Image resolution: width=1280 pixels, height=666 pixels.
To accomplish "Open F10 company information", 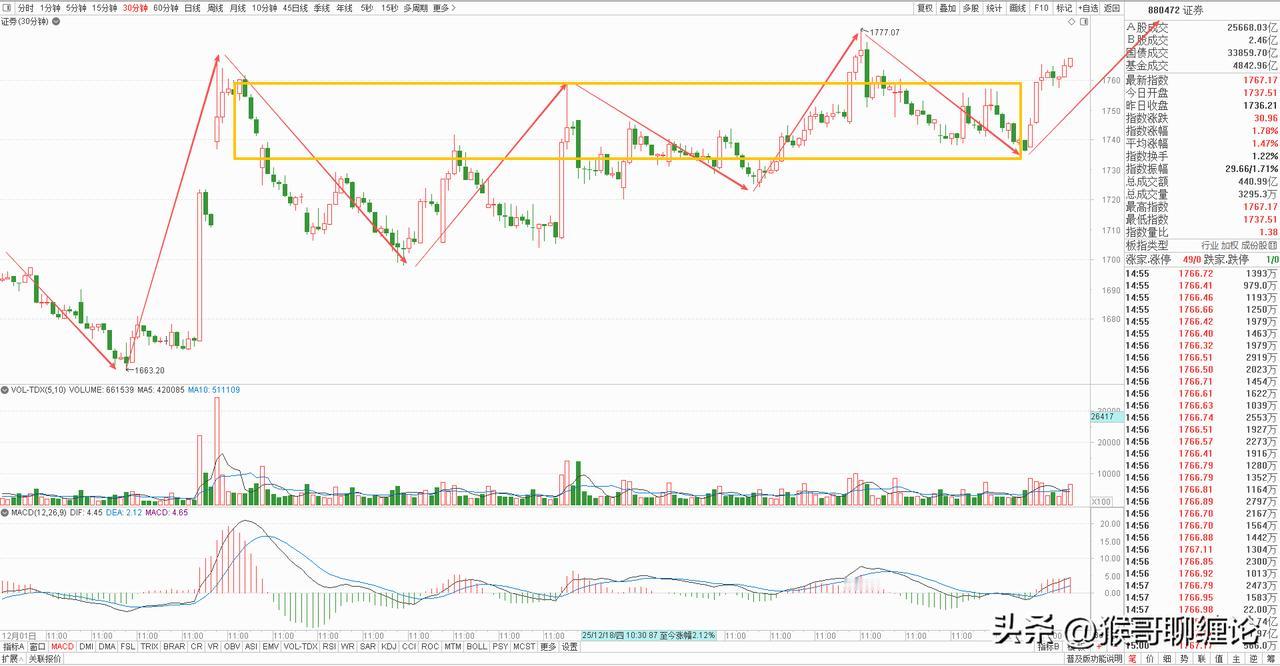I will tap(1042, 7).
